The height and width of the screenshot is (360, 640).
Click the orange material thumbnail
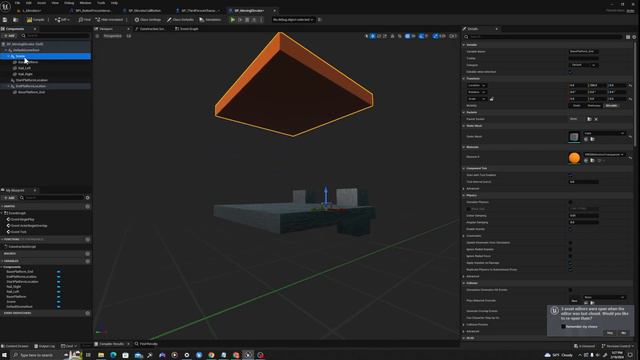coord(574,158)
